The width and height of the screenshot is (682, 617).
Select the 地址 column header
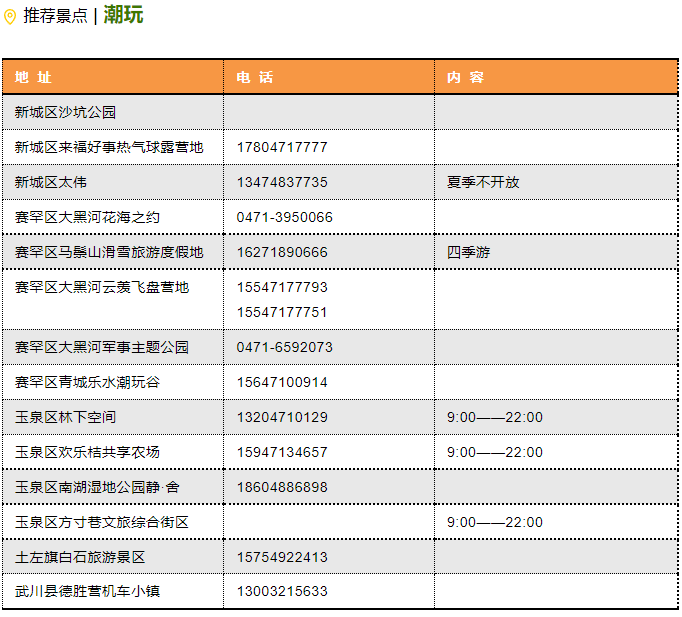[33, 77]
